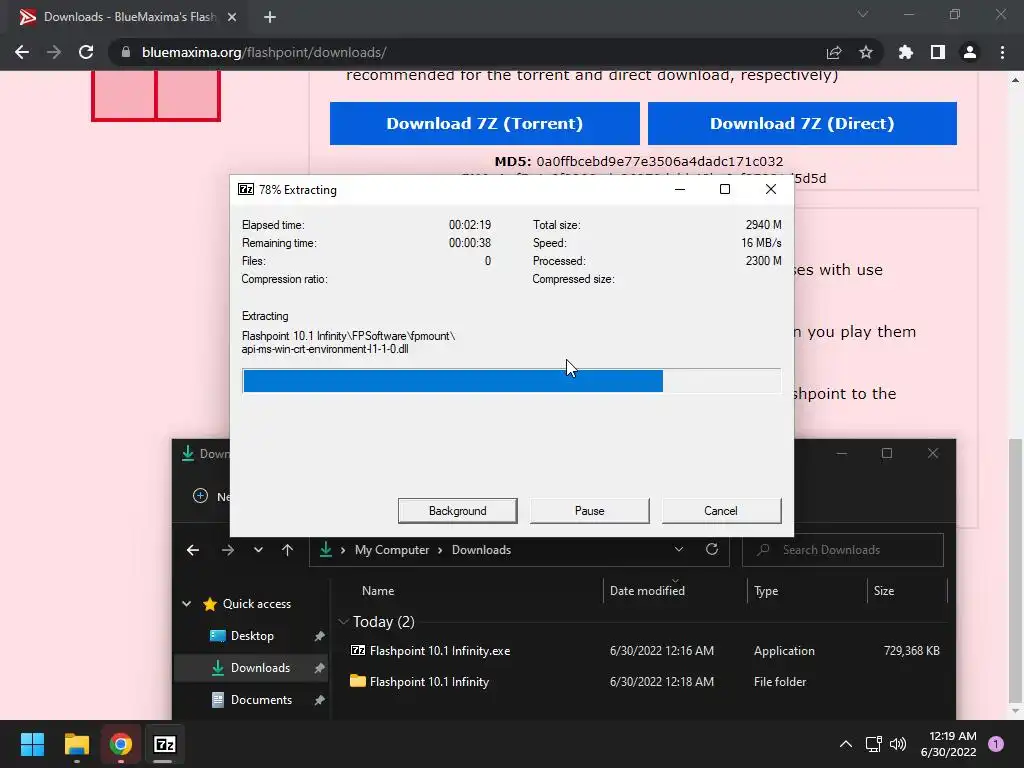
Task: Select Documents in navigation pane
Action: point(261,699)
